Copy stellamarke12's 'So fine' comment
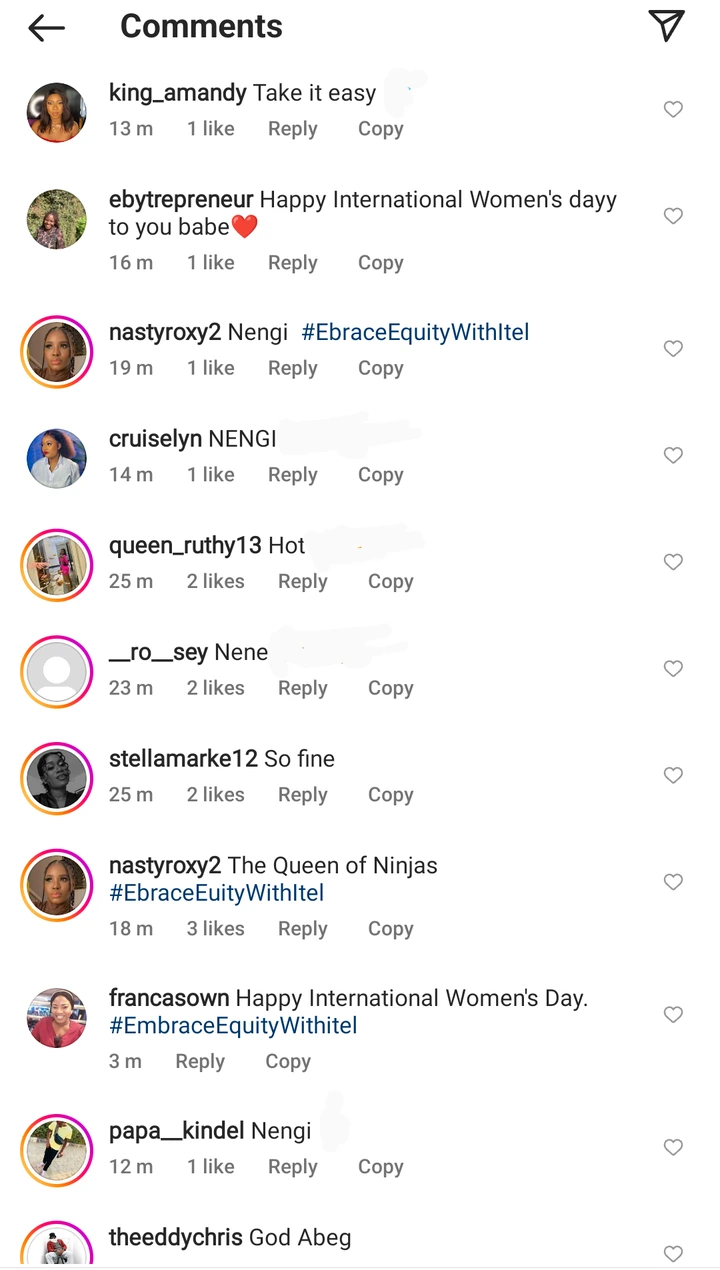Screen dimensions: 720x1270 (x=390, y=794)
